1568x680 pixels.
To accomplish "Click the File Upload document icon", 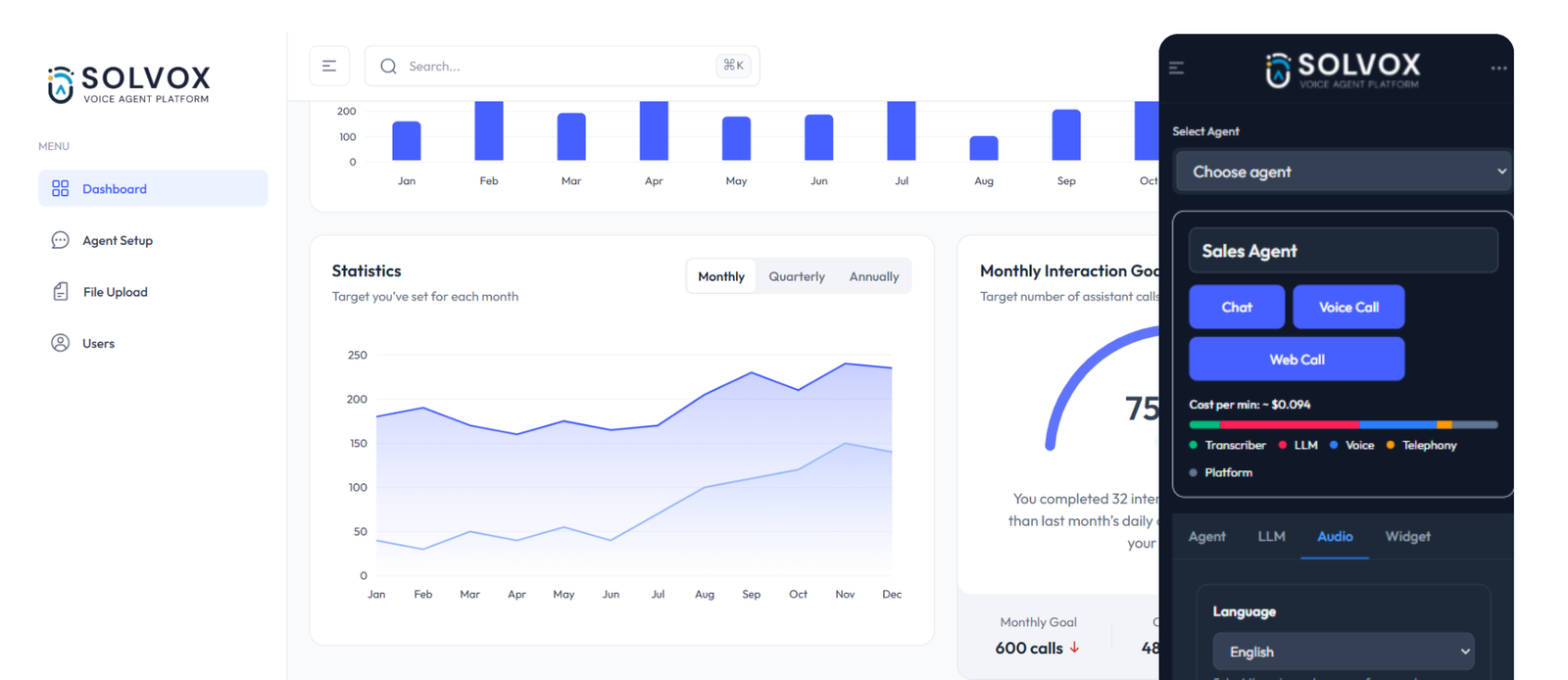I will tap(60, 292).
